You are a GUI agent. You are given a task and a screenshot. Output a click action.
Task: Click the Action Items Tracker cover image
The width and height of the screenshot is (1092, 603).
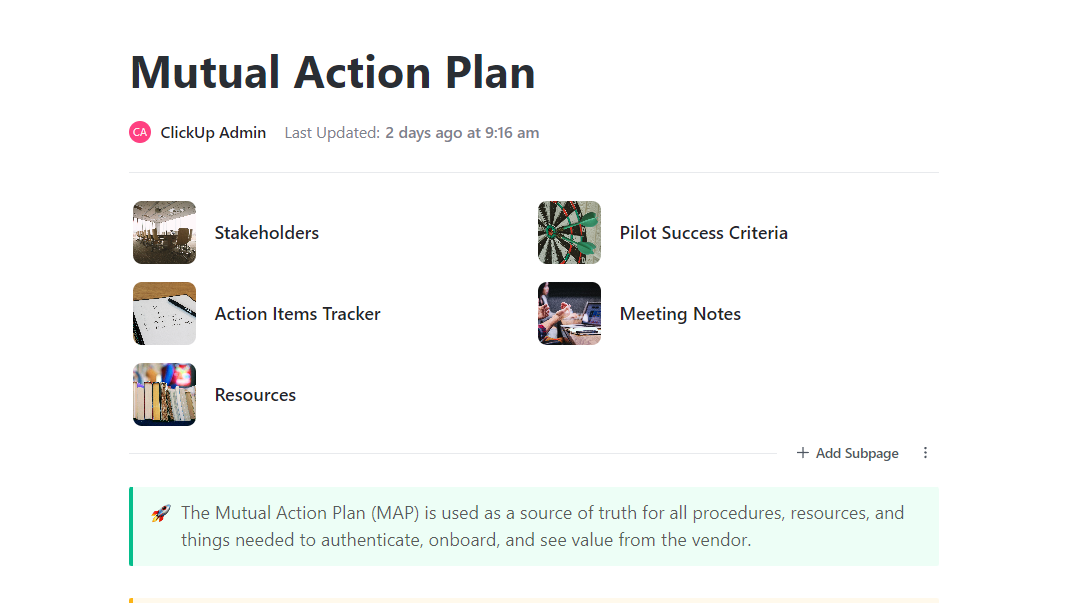coord(164,313)
